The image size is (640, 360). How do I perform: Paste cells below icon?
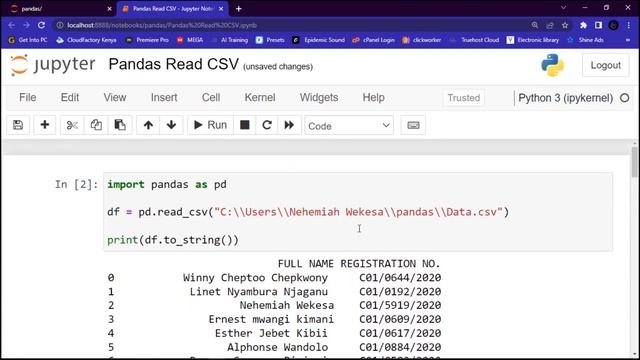(120, 125)
